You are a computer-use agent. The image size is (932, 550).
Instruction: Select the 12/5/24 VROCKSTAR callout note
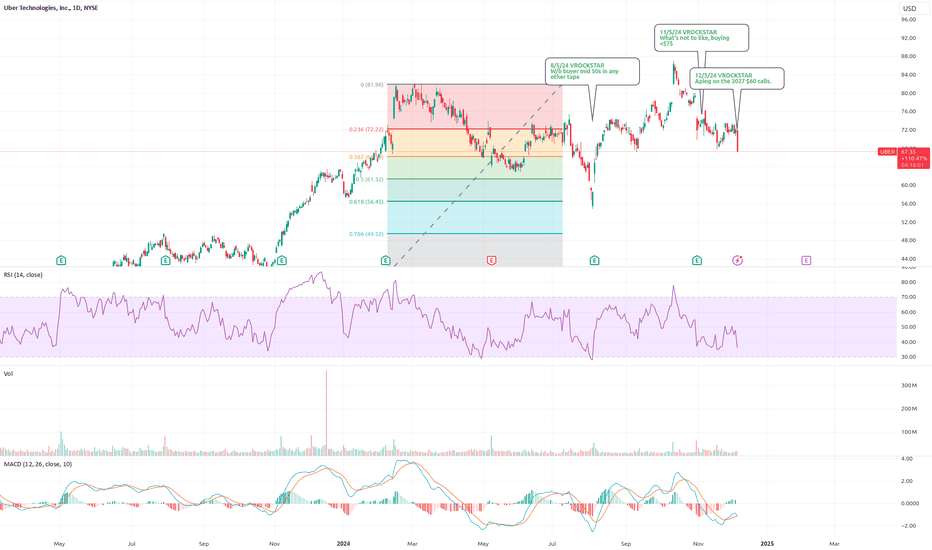737,78
